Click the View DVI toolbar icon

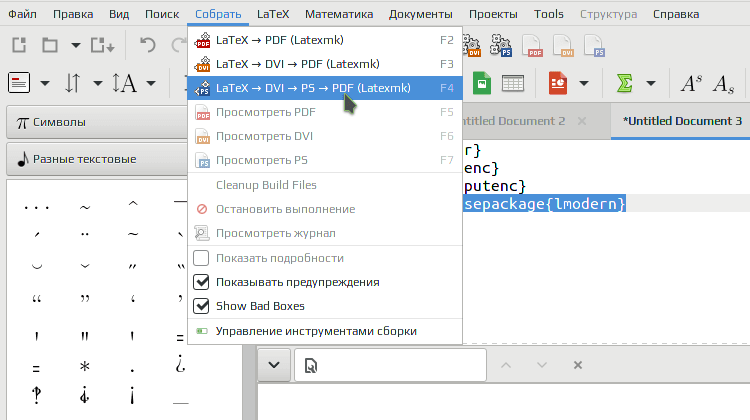click(x=563, y=46)
